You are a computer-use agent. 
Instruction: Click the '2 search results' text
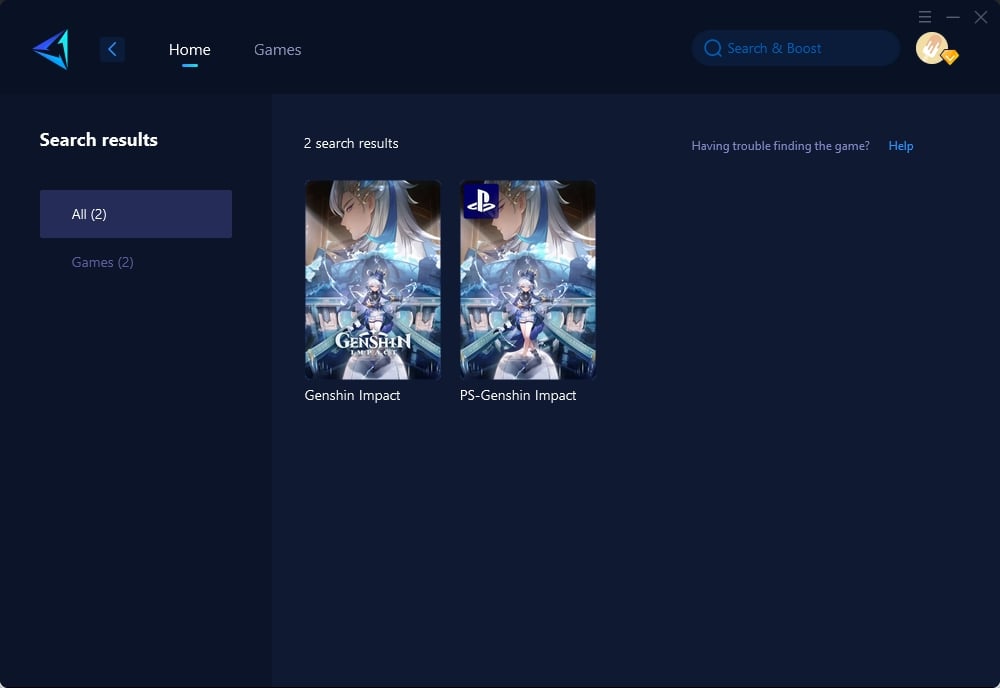351,143
